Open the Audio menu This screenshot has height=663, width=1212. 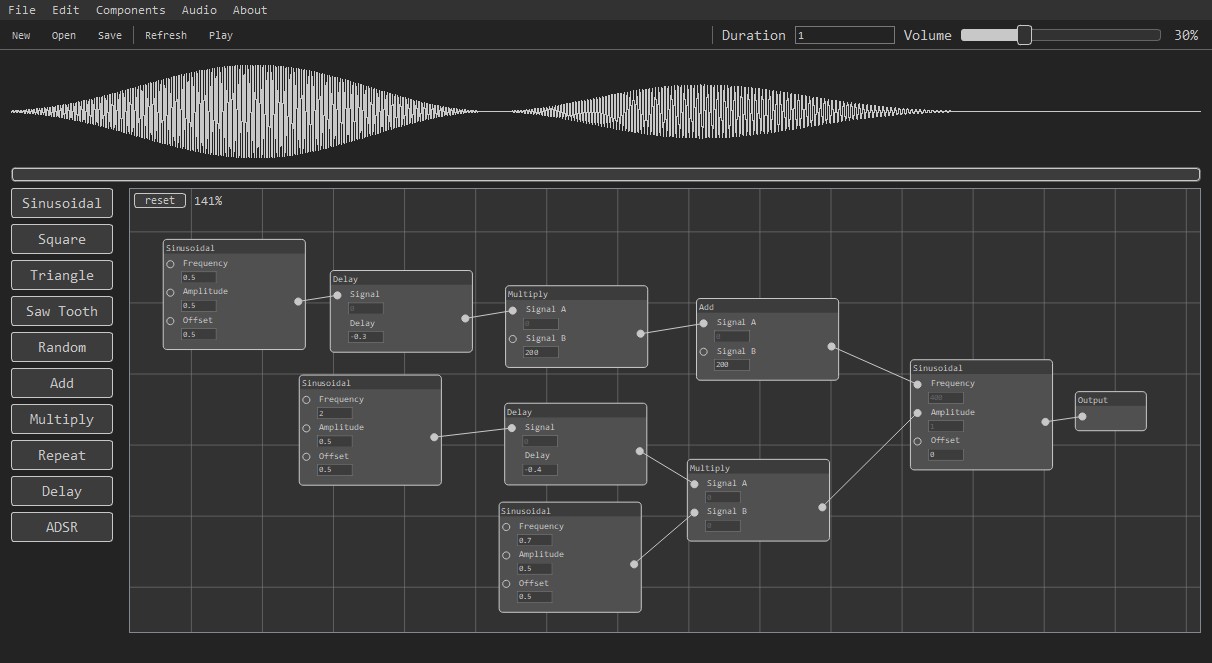(199, 10)
